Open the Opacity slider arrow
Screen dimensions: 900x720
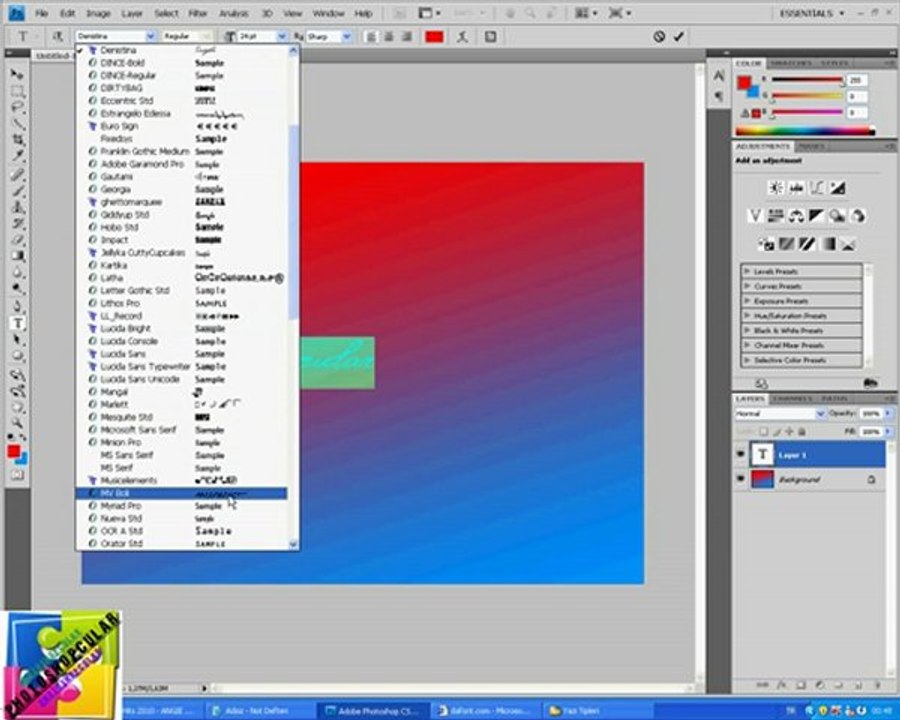[889, 413]
